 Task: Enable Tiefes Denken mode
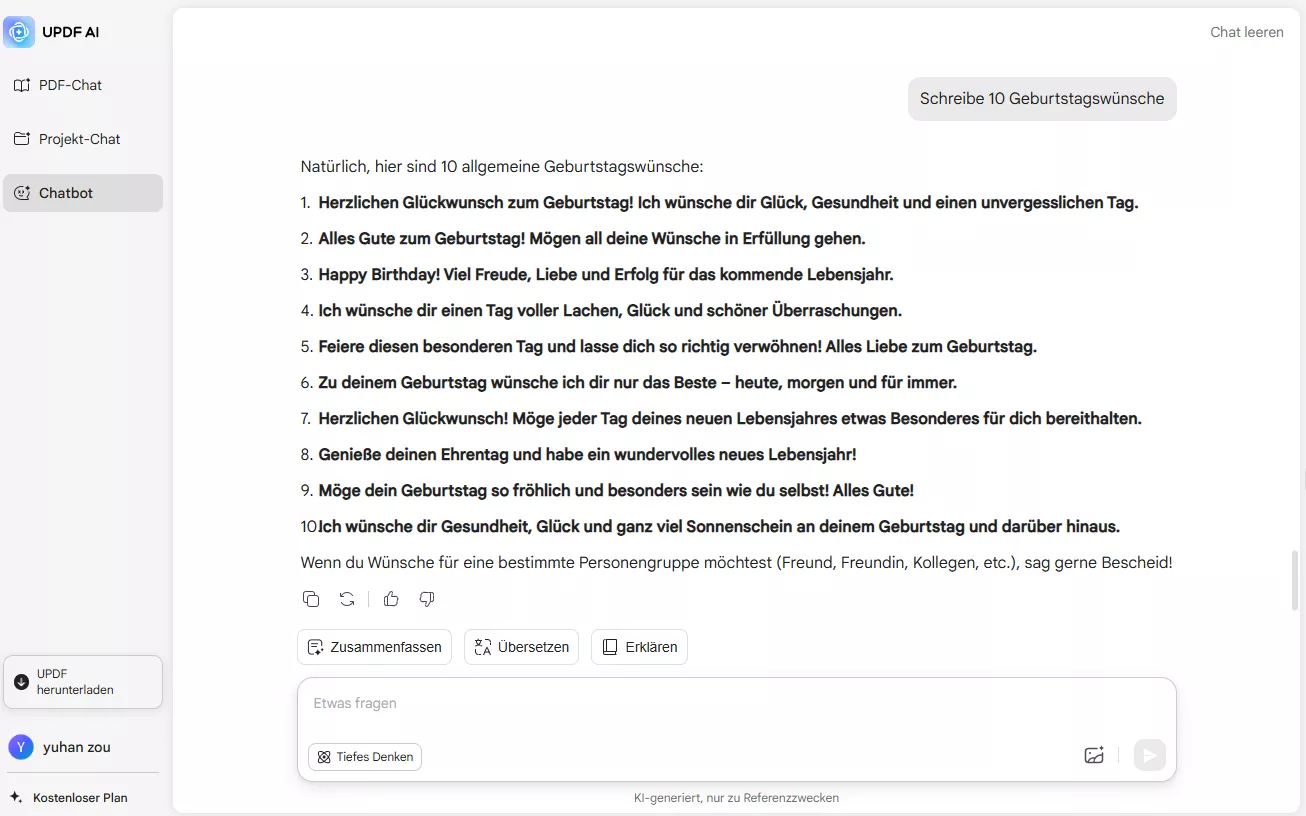pos(364,756)
